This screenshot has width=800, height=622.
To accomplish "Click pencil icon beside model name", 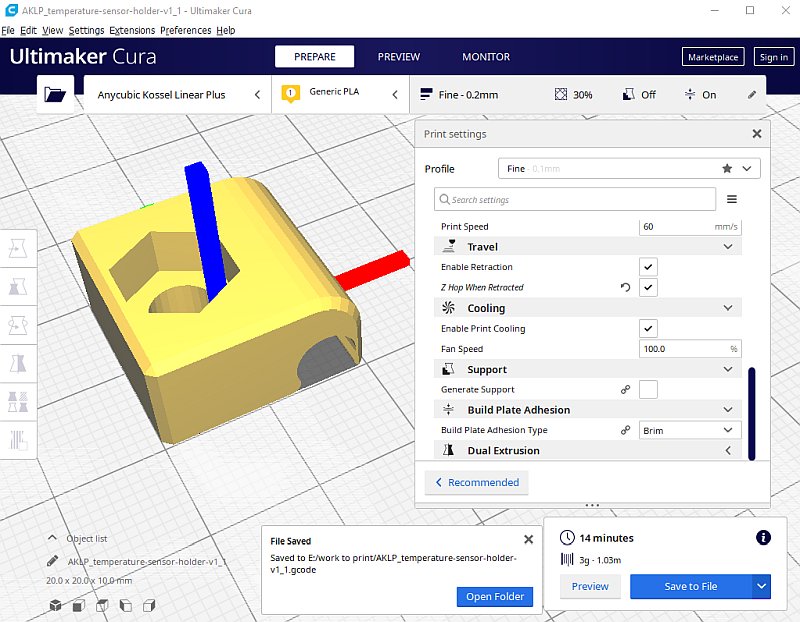I will click(x=52, y=561).
